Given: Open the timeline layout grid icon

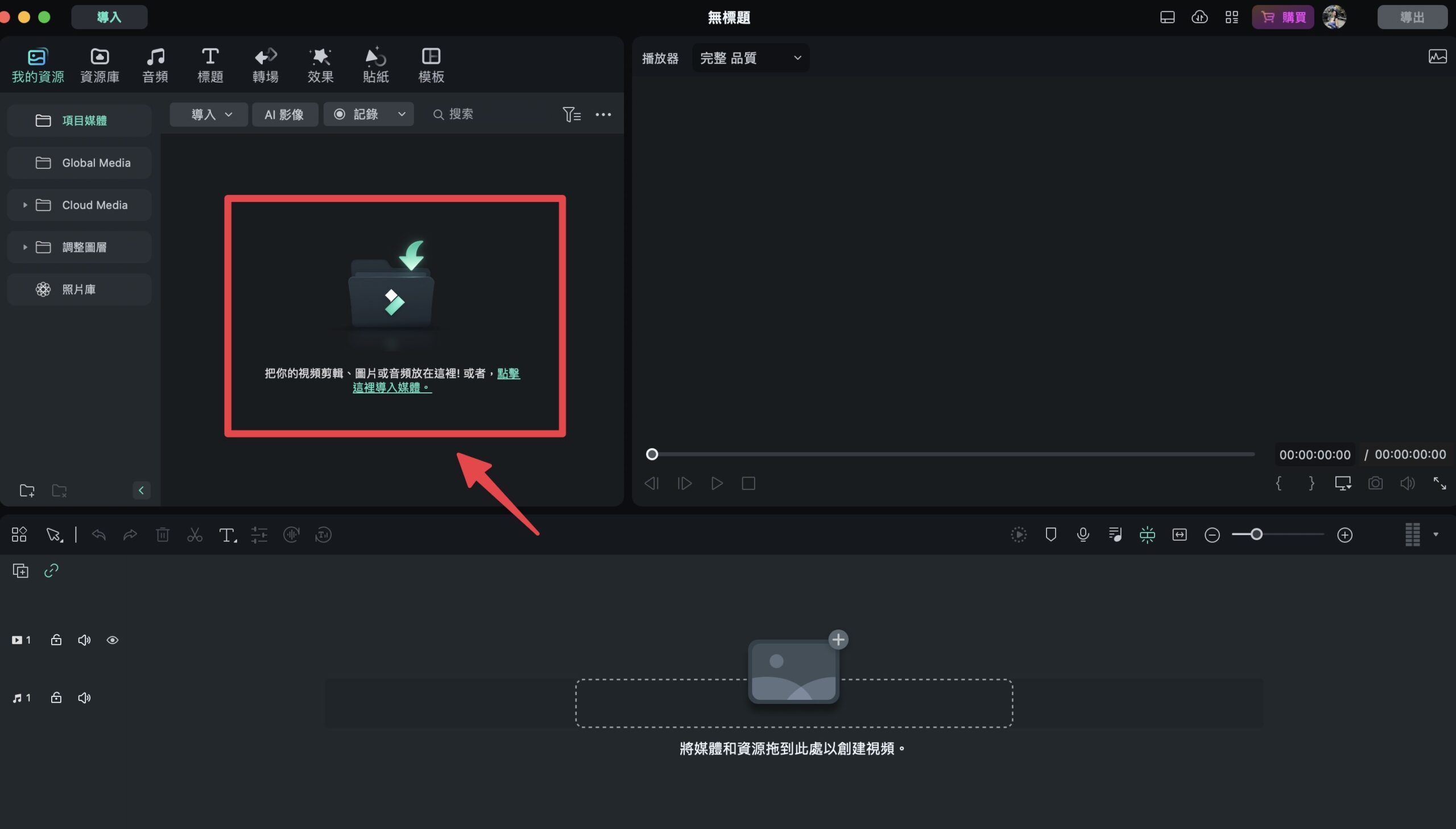Looking at the screenshot, I should tap(19, 534).
